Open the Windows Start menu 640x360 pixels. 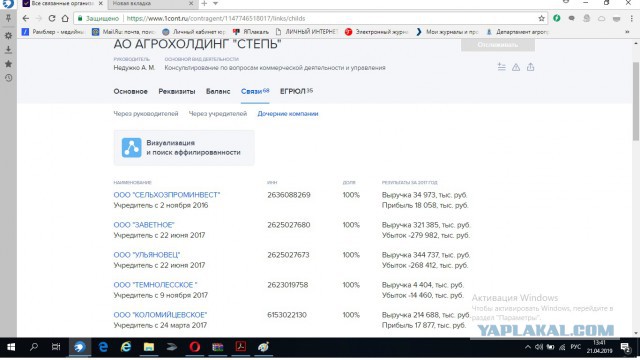[x=11, y=347]
